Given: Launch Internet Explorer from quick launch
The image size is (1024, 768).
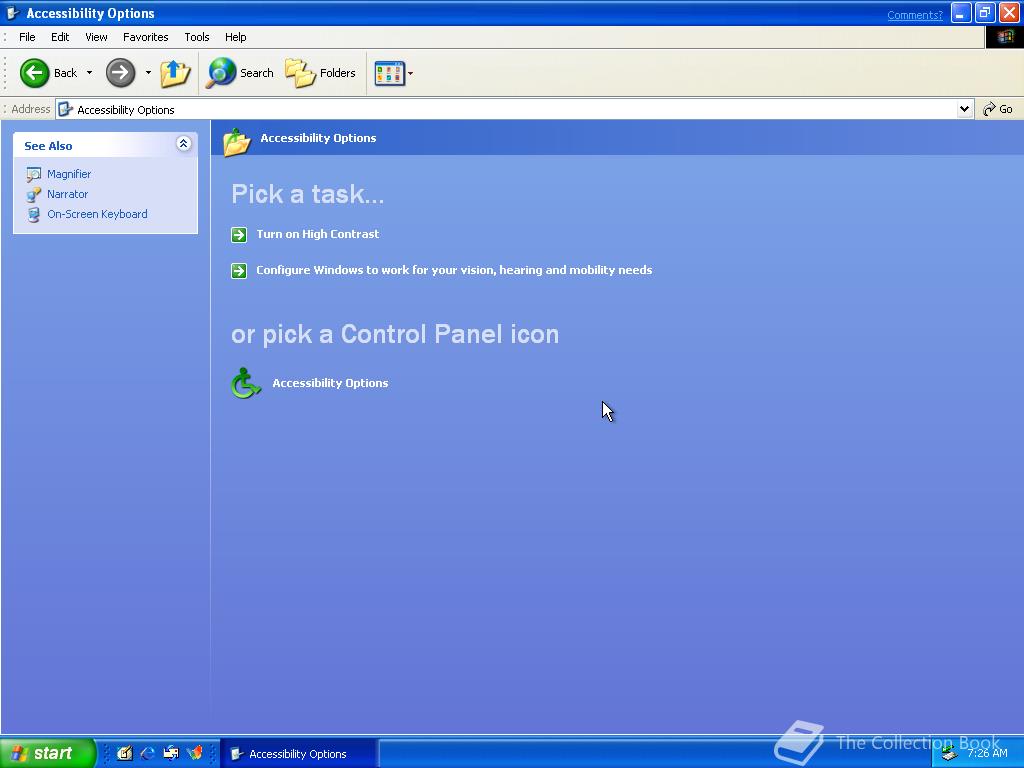Looking at the screenshot, I should [148, 753].
